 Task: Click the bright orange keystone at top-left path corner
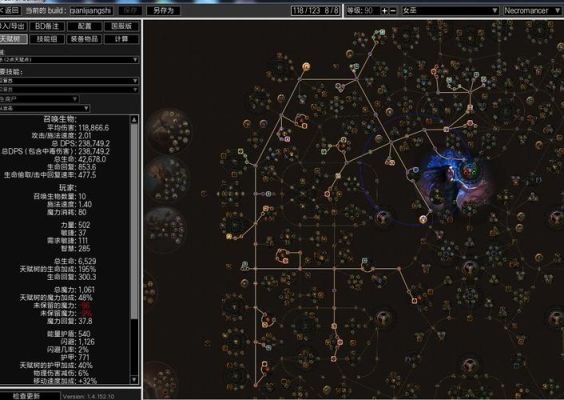coord(306,67)
